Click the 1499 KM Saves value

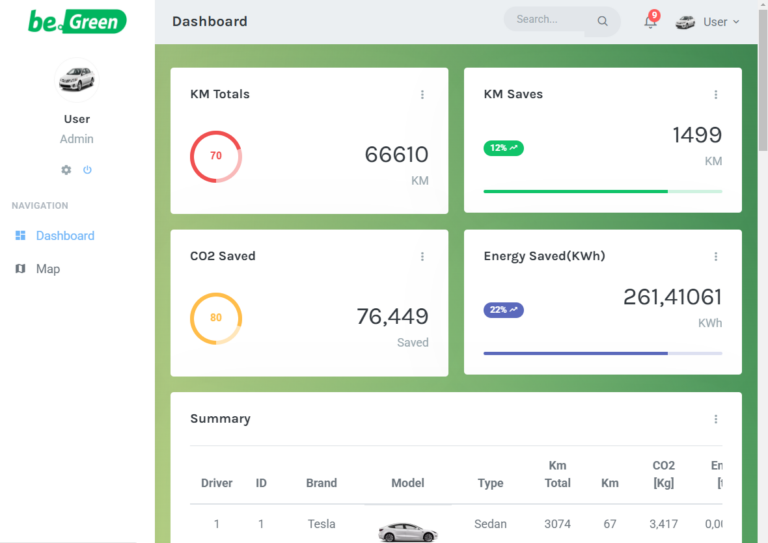(x=697, y=135)
